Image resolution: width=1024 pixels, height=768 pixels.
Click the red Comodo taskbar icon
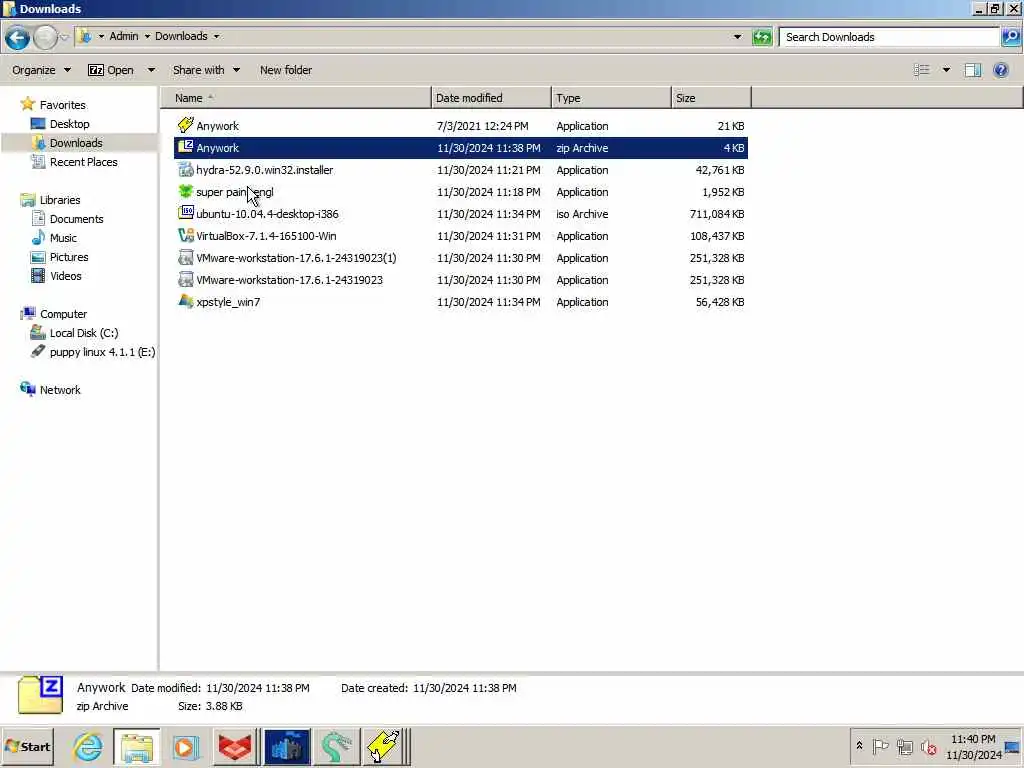(x=234, y=746)
